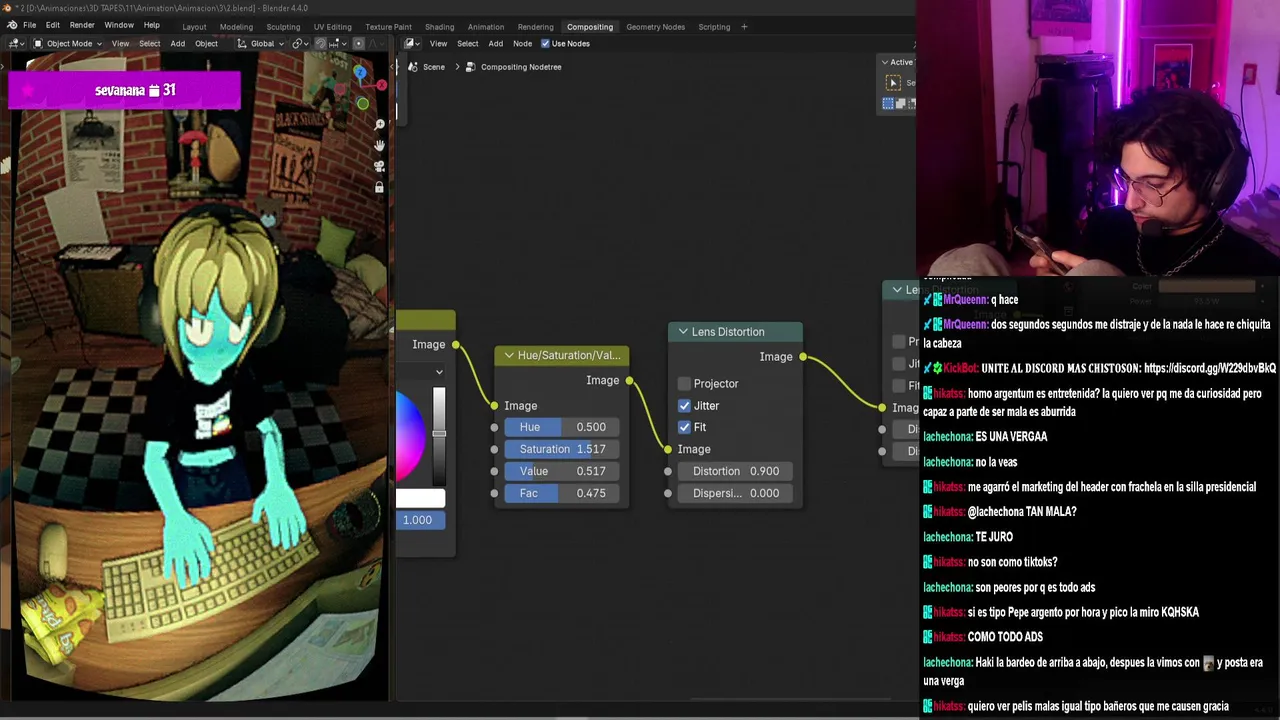Open the Render menu
This screenshot has width=1280, height=720.
(82, 25)
